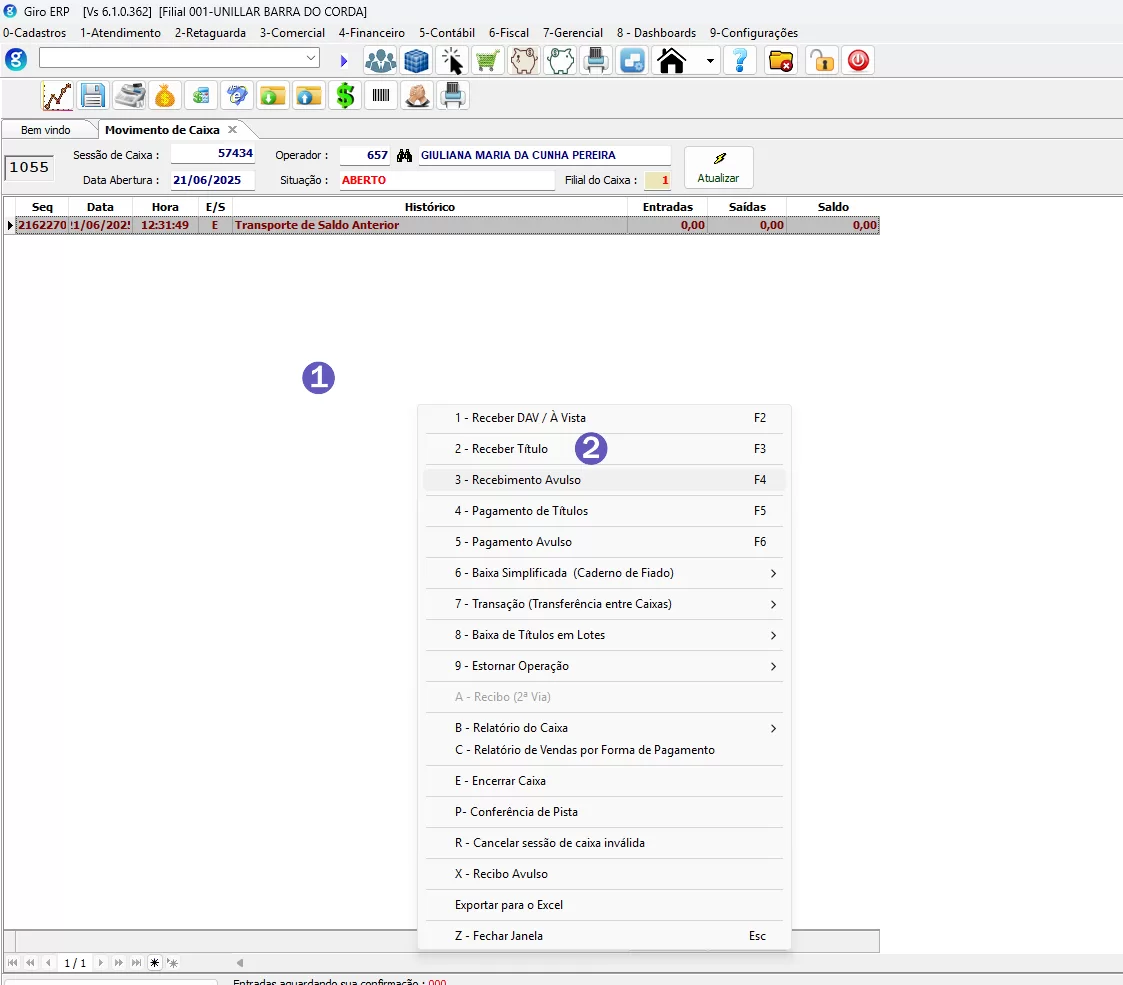Click the line chart icon
The height and width of the screenshot is (985, 1123).
[57, 96]
